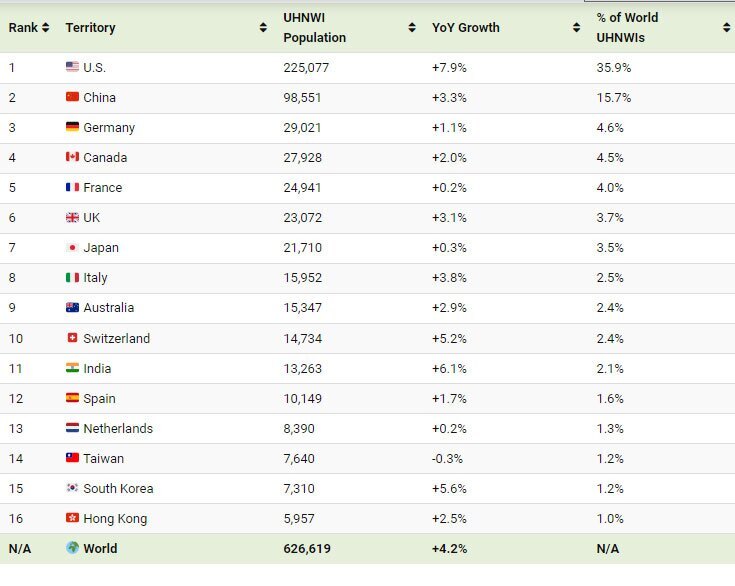The width and height of the screenshot is (735, 586).
Task: Click the Canada flag icon
Action: pos(72,157)
